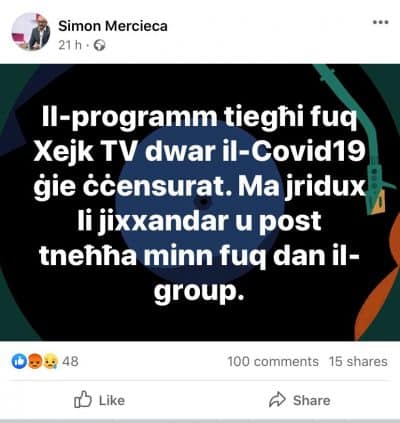Toggle the Like button on the post
Viewport: 400px width, 423px height.
99,400
